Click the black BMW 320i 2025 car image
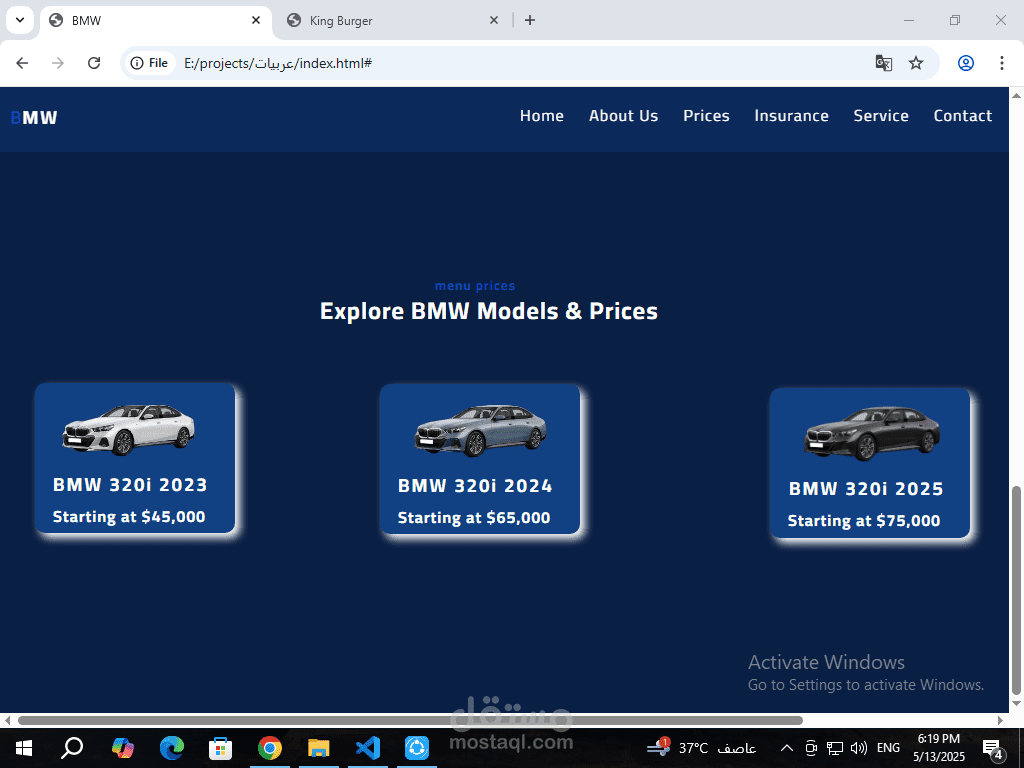Screen dimensions: 1024x768 pyautogui.click(x=872, y=434)
